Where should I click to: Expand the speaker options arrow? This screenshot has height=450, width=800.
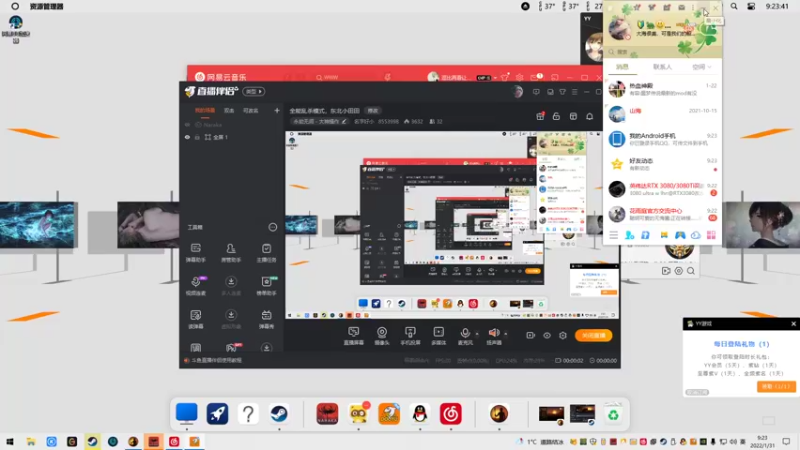506,334
